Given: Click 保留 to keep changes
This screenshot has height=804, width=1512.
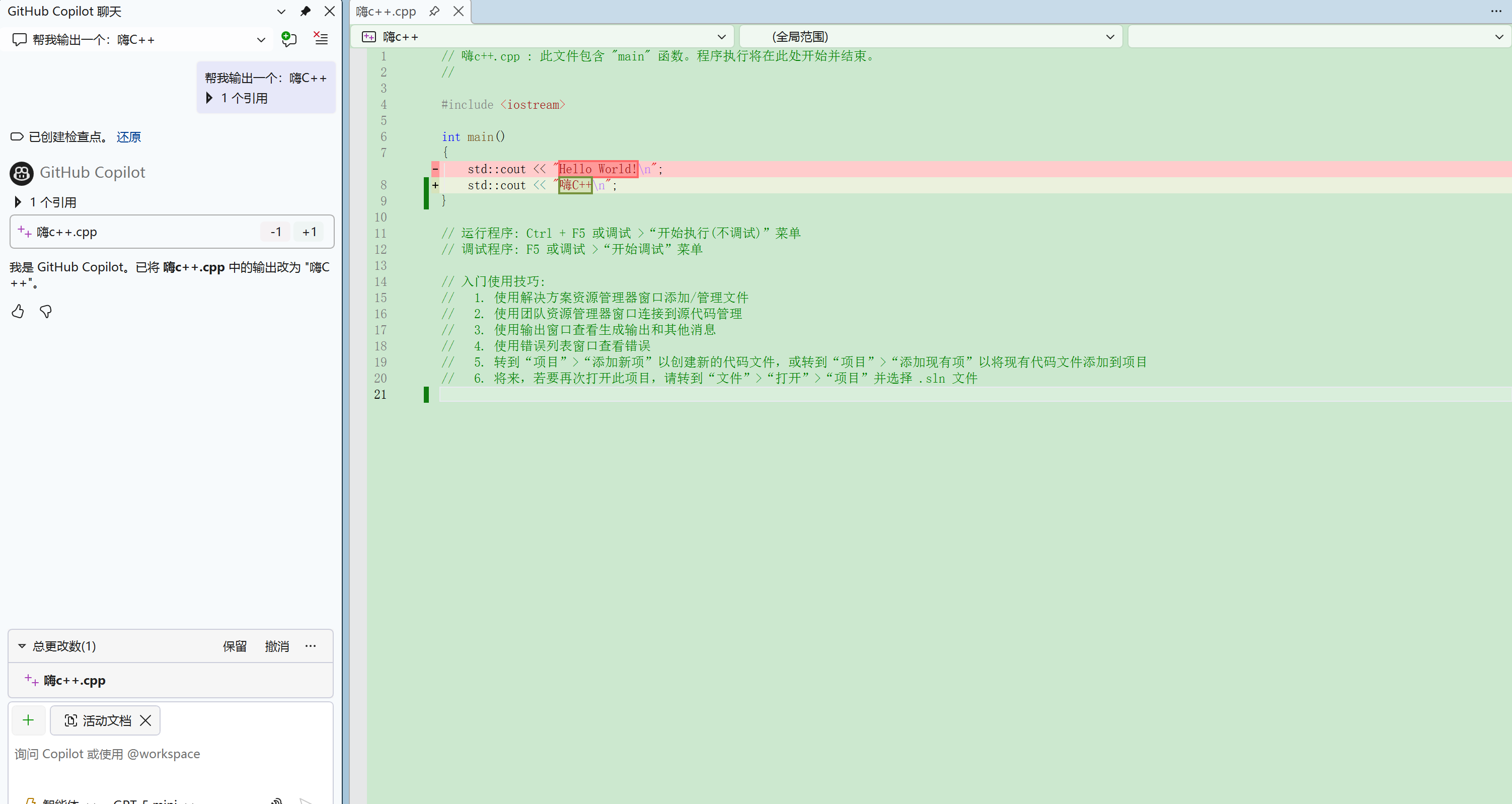Looking at the screenshot, I should pyautogui.click(x=235, y=646).
